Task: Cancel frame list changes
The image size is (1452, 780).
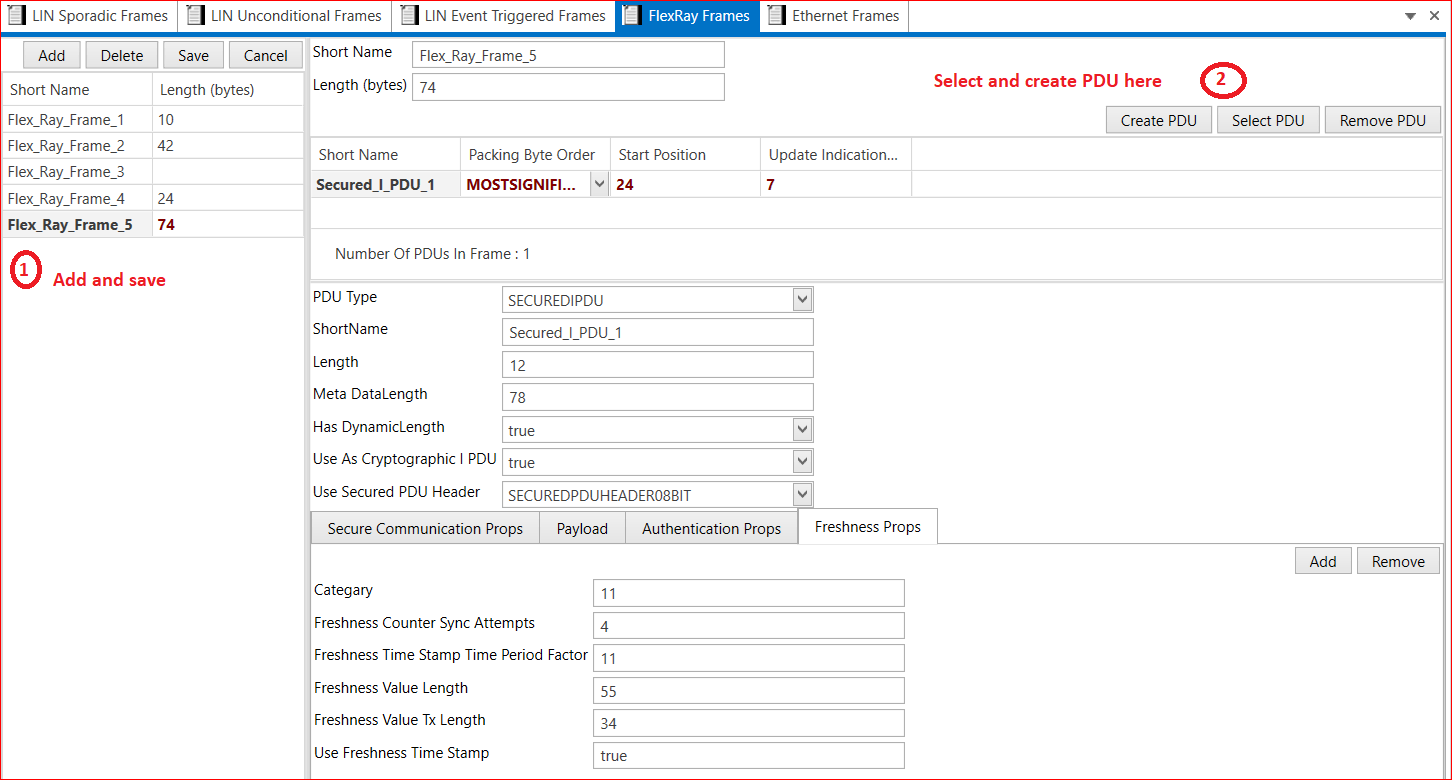Action: [x=266, y=55]
